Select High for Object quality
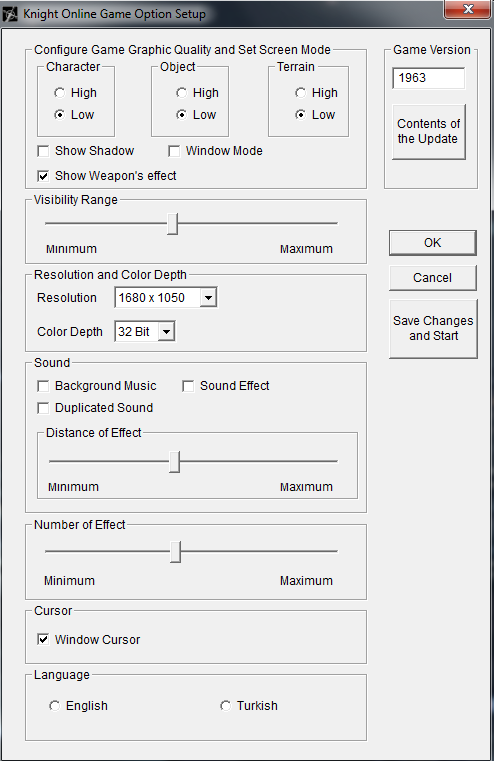Screen dimensions: 494x761 181,93
